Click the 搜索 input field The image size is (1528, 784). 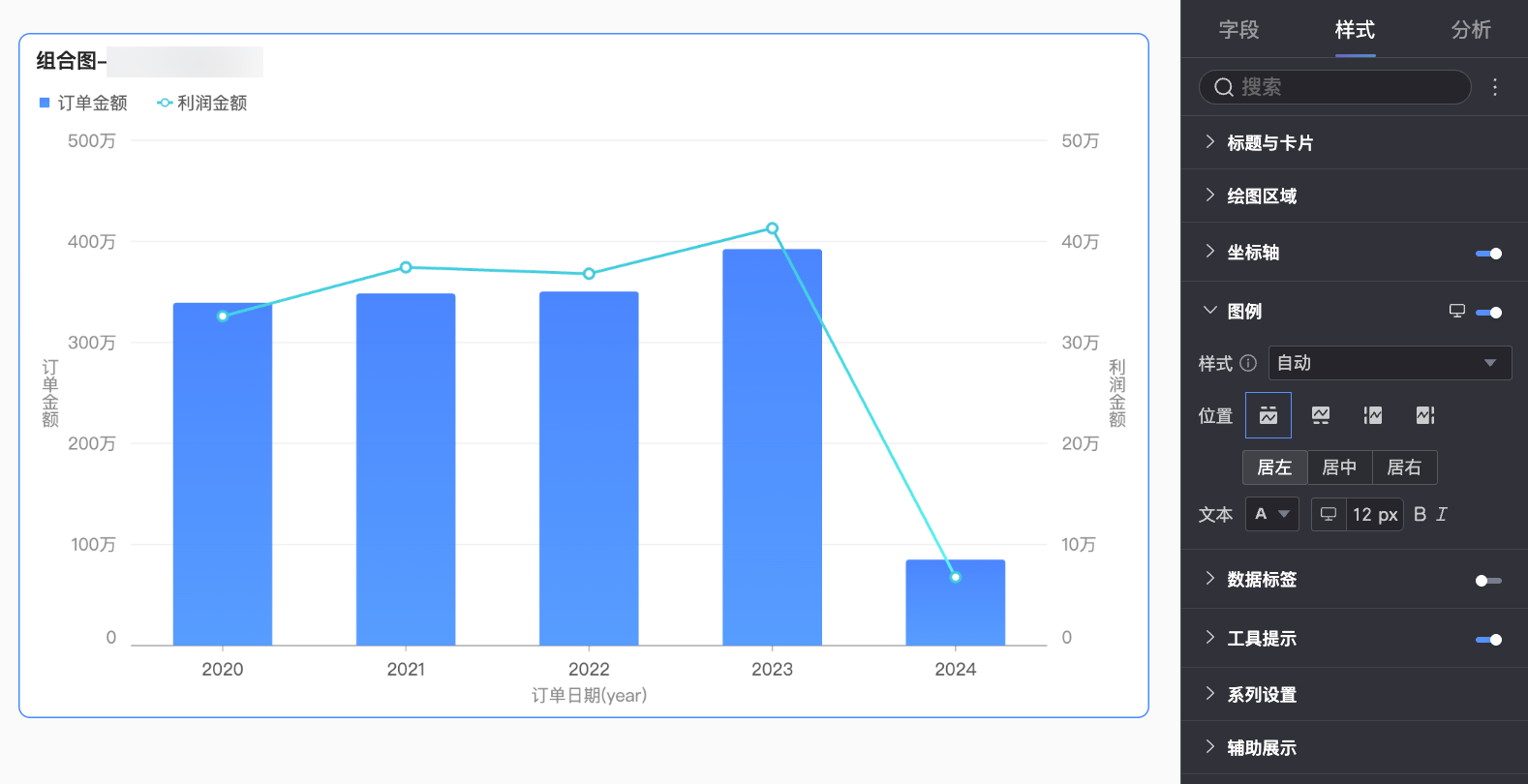[1334, 87]
